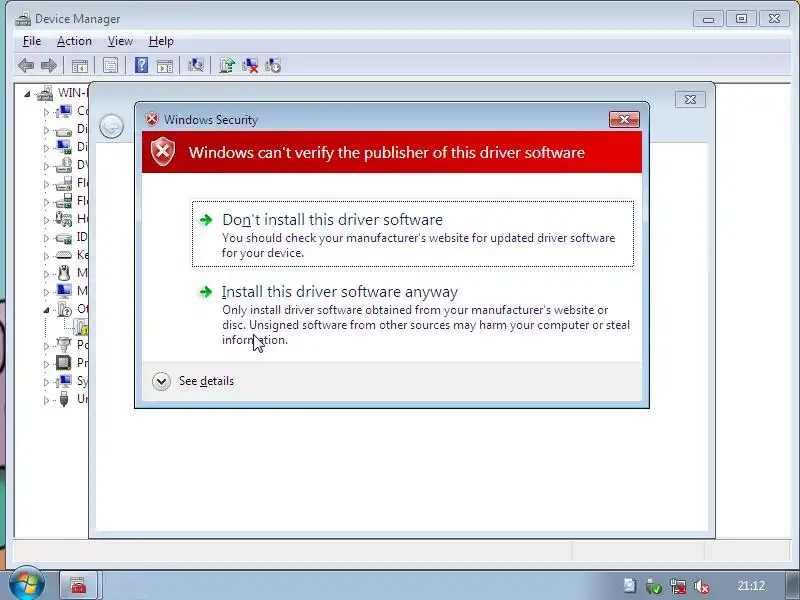The width and height of the screenshot is (800, 600).
Task: Select the DVD drive icon in tree
Action: click(x=64, y=165)
